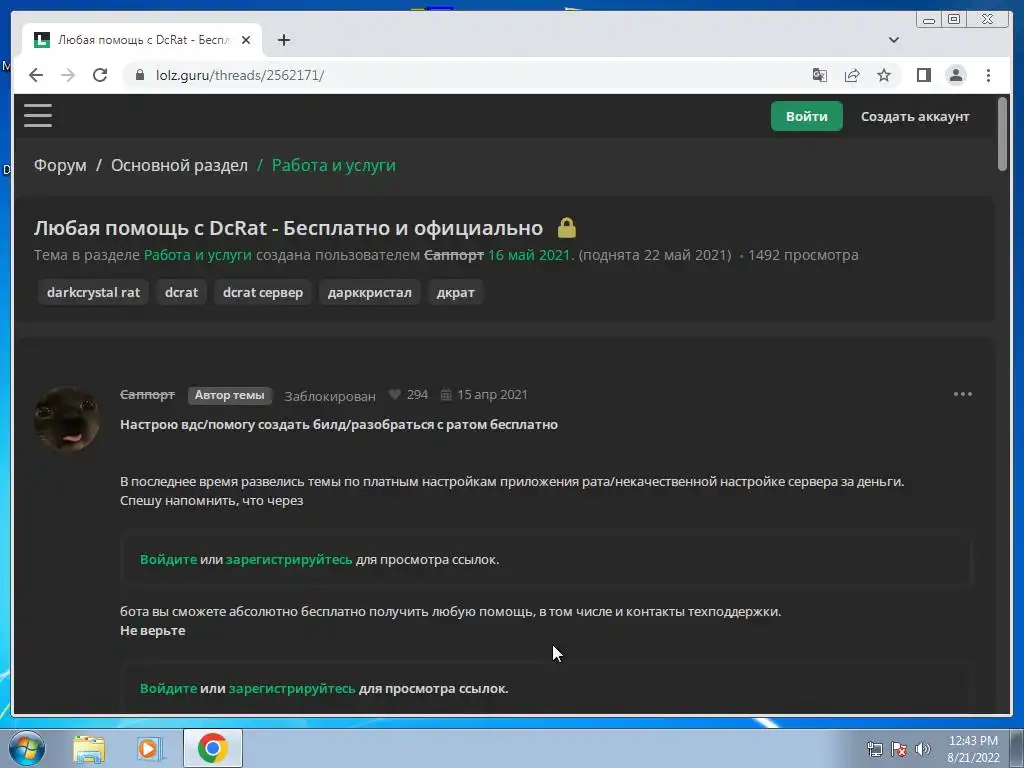The height and width of the screenshot is (768, 1024).
Task: Click the Chrome taskbar icon
Action: [213, 748]
